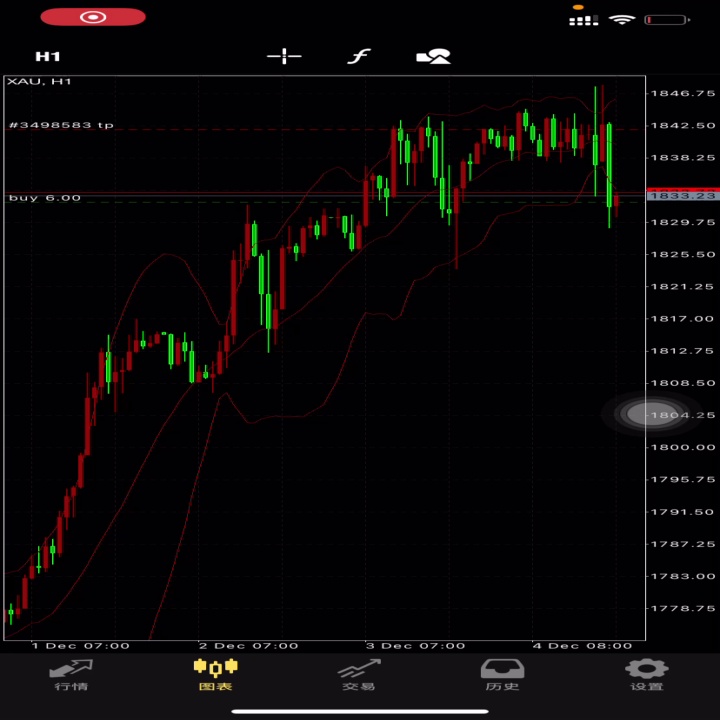Tap the 1842.50 price axis label
The image size is (720, 720).
point(683,125)
